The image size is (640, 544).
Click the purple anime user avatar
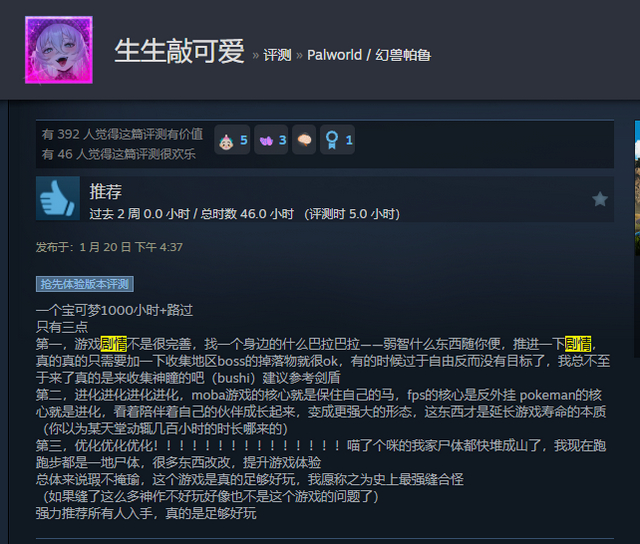click(x=59, y=50)
